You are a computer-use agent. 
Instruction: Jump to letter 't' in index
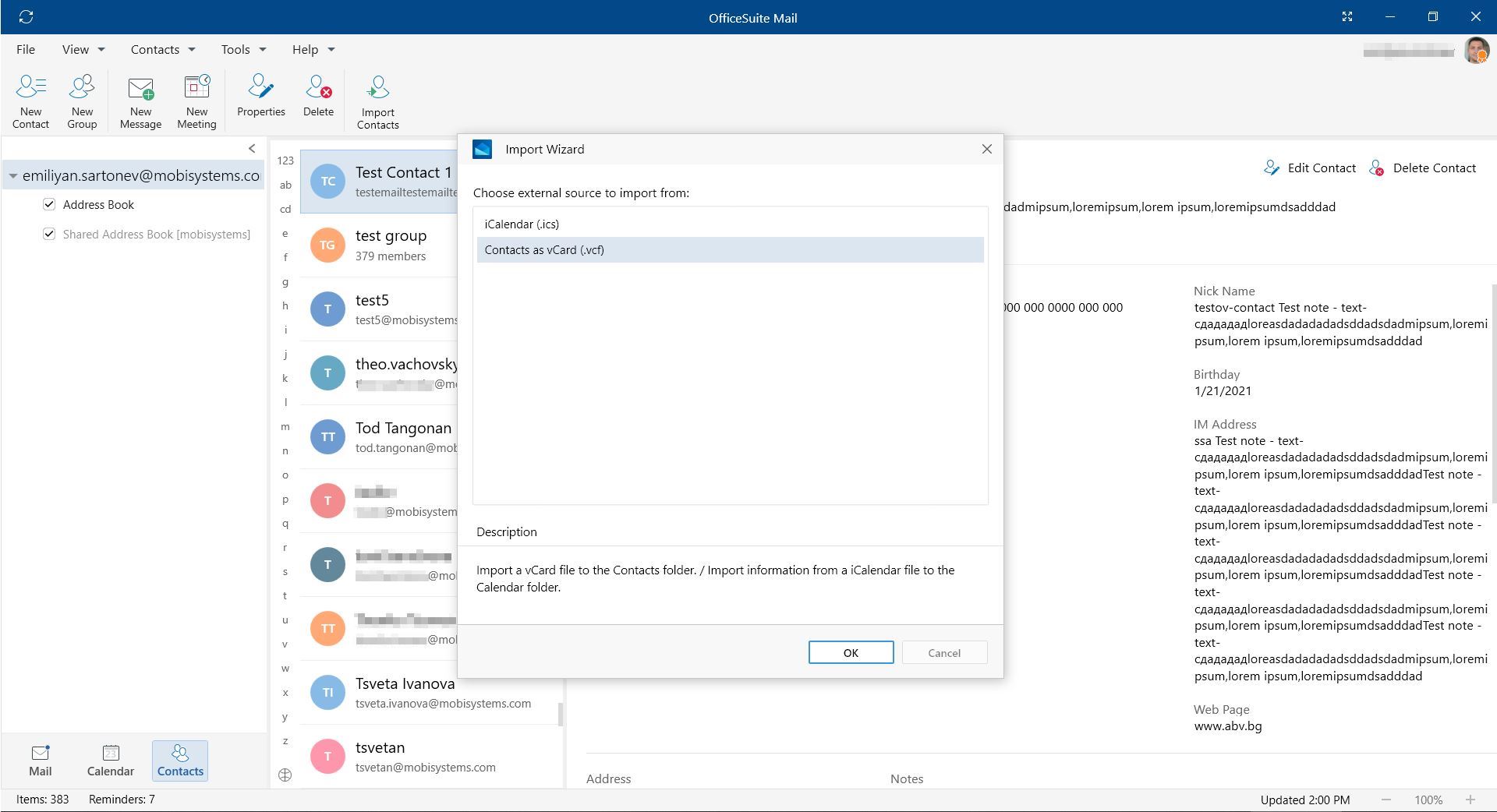(285, 595)
